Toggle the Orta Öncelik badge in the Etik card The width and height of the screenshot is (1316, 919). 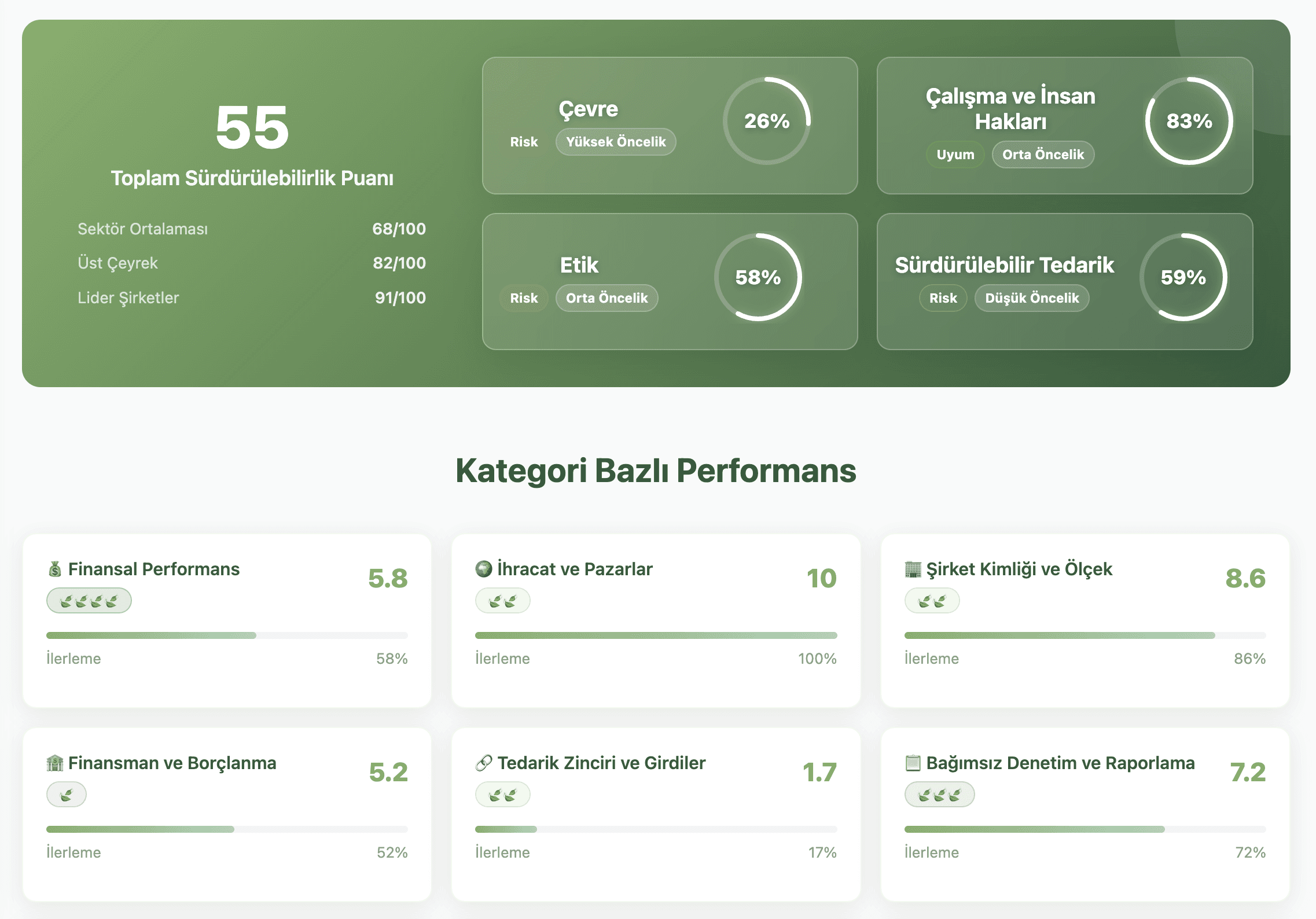[x=606, y=298]
